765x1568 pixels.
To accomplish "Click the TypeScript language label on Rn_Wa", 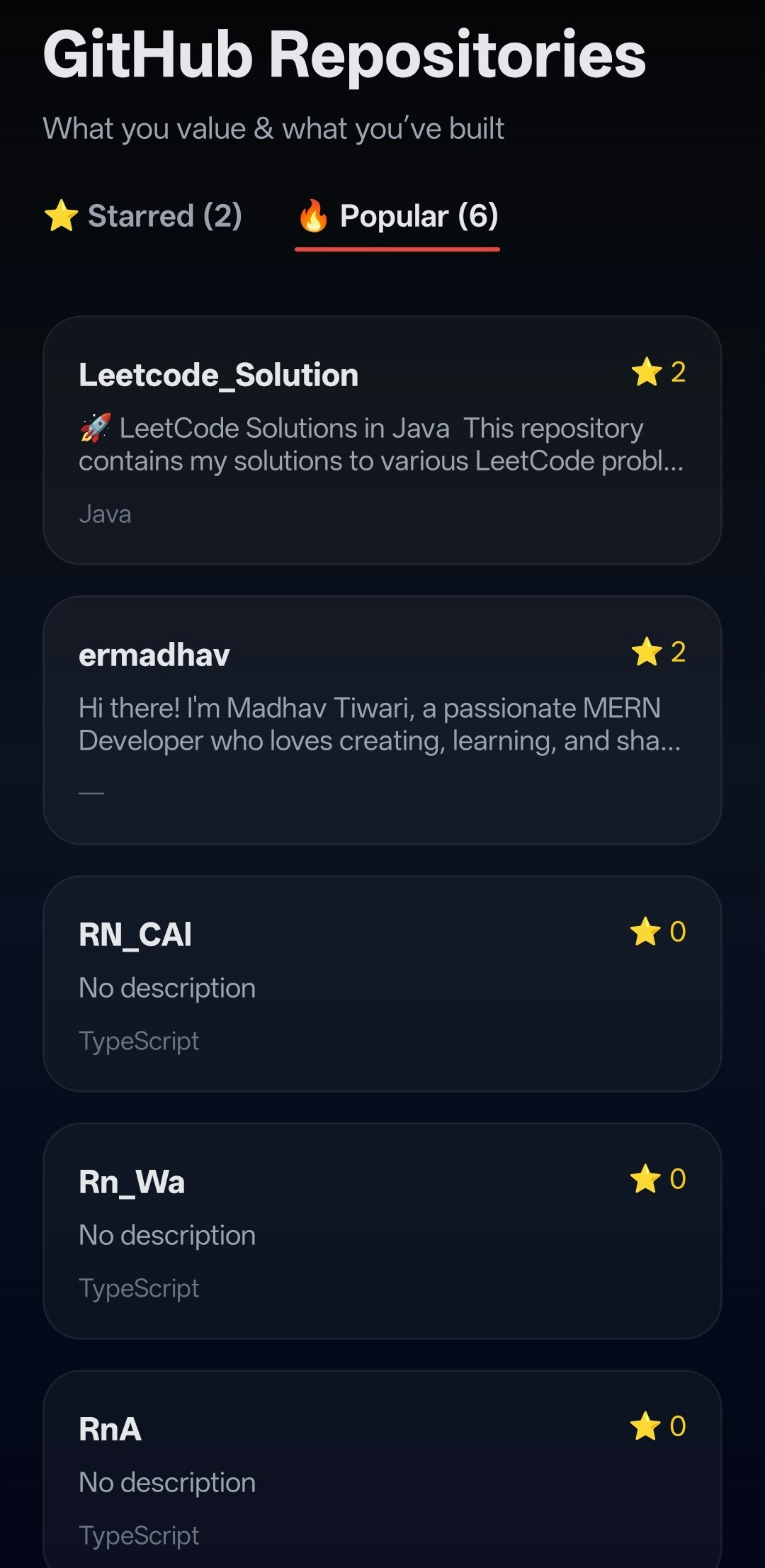I will 139,1287.
